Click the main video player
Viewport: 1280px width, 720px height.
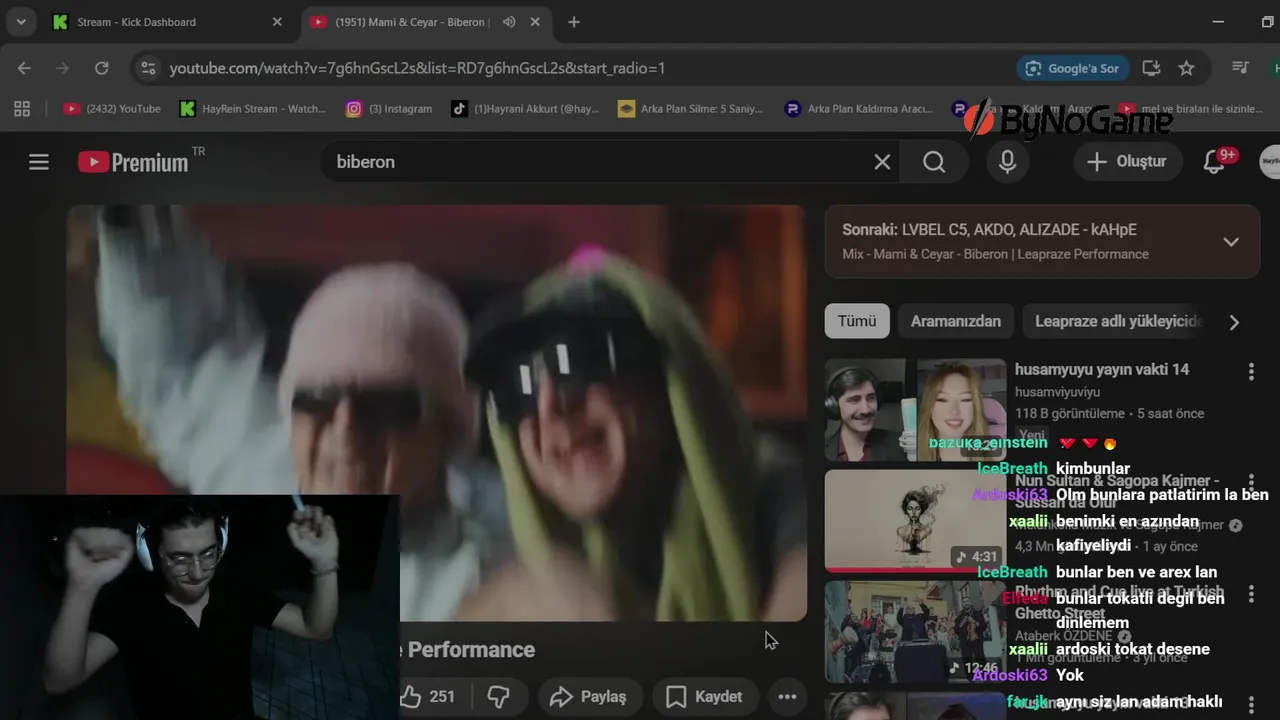[x=436, y=413]
